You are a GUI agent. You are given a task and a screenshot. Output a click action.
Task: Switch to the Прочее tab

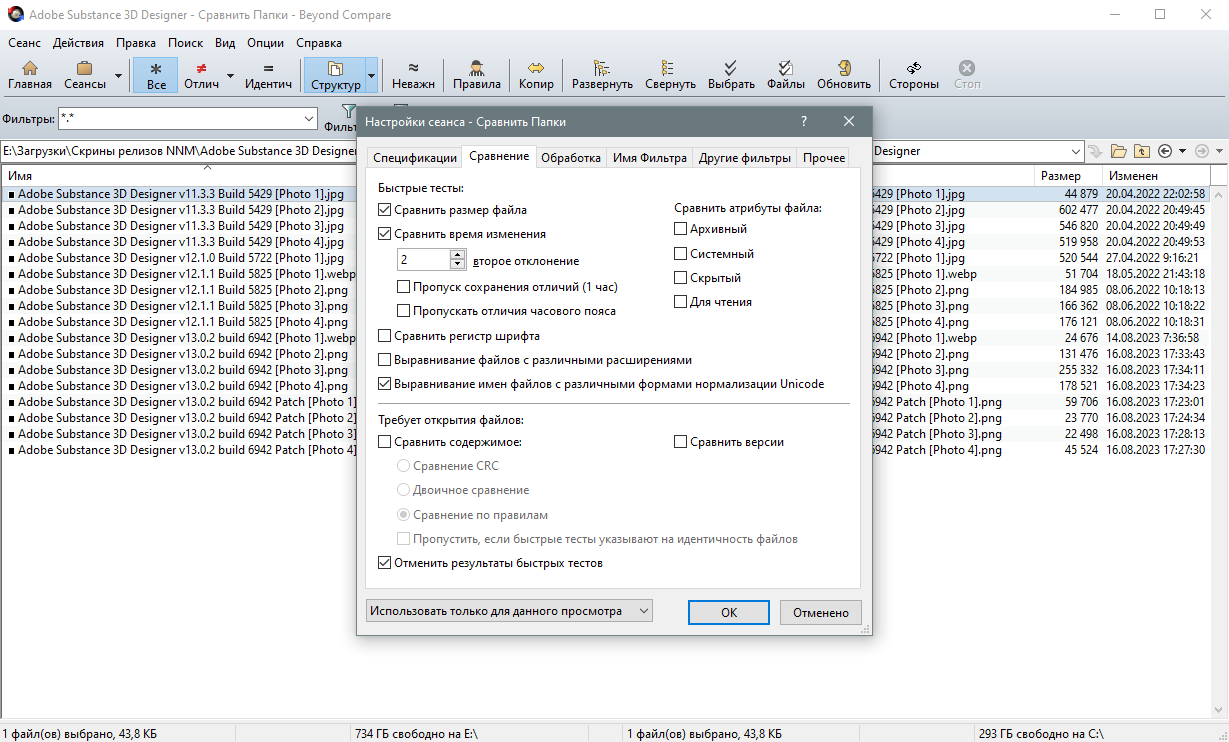[823, 158]
